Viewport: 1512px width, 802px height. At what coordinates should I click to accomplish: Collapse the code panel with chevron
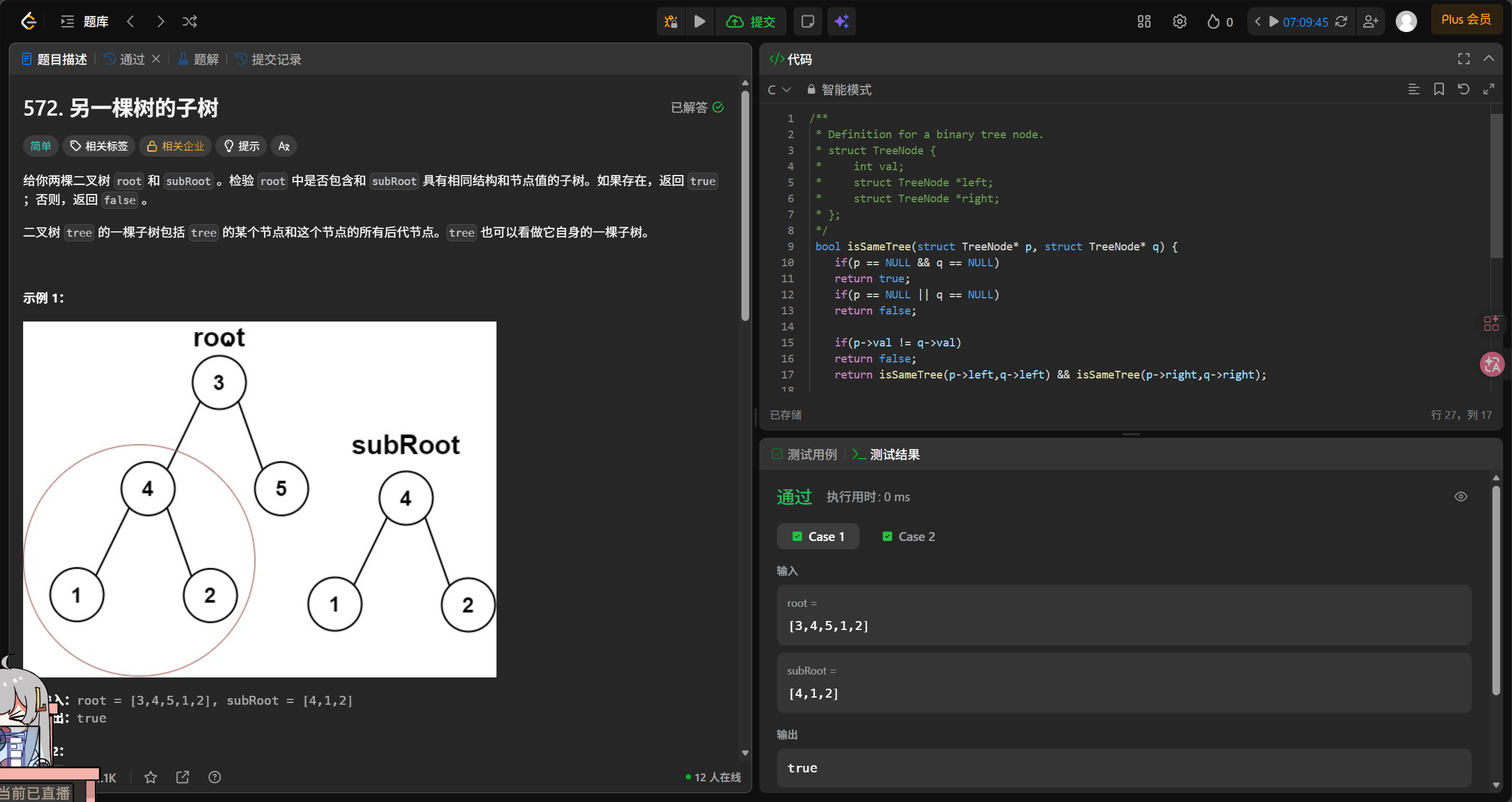(1488, 59)
